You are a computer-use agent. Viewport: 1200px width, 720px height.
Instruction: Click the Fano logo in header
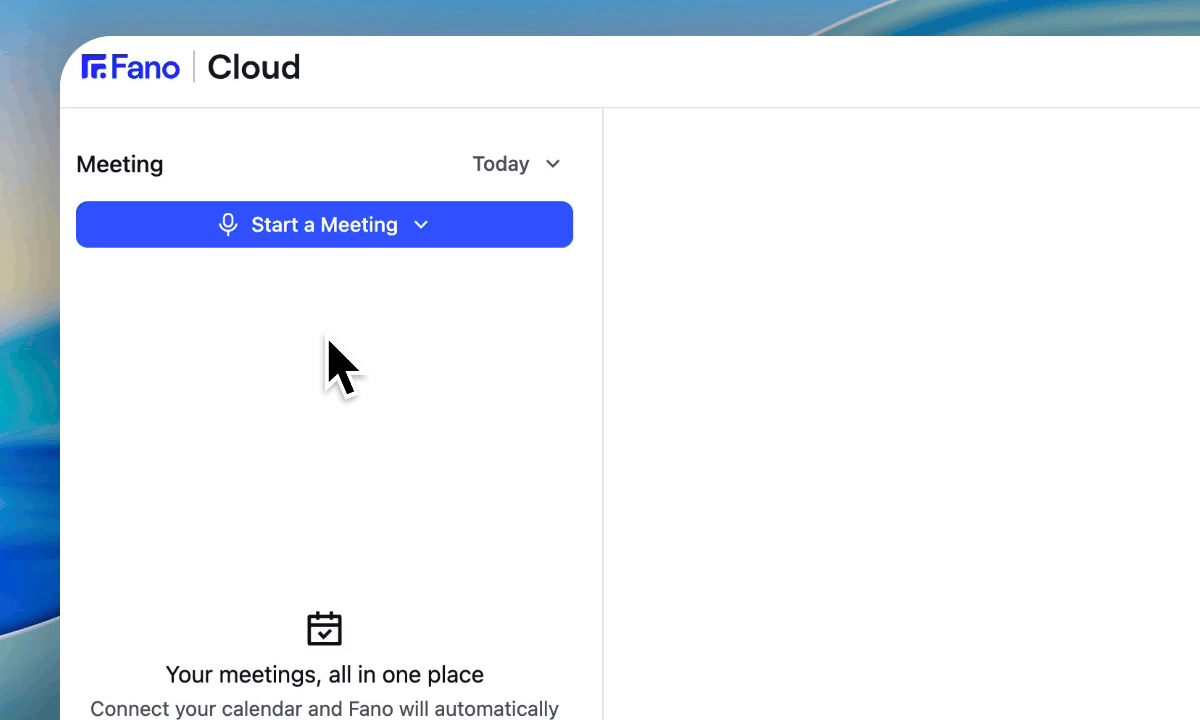(130, 67)
